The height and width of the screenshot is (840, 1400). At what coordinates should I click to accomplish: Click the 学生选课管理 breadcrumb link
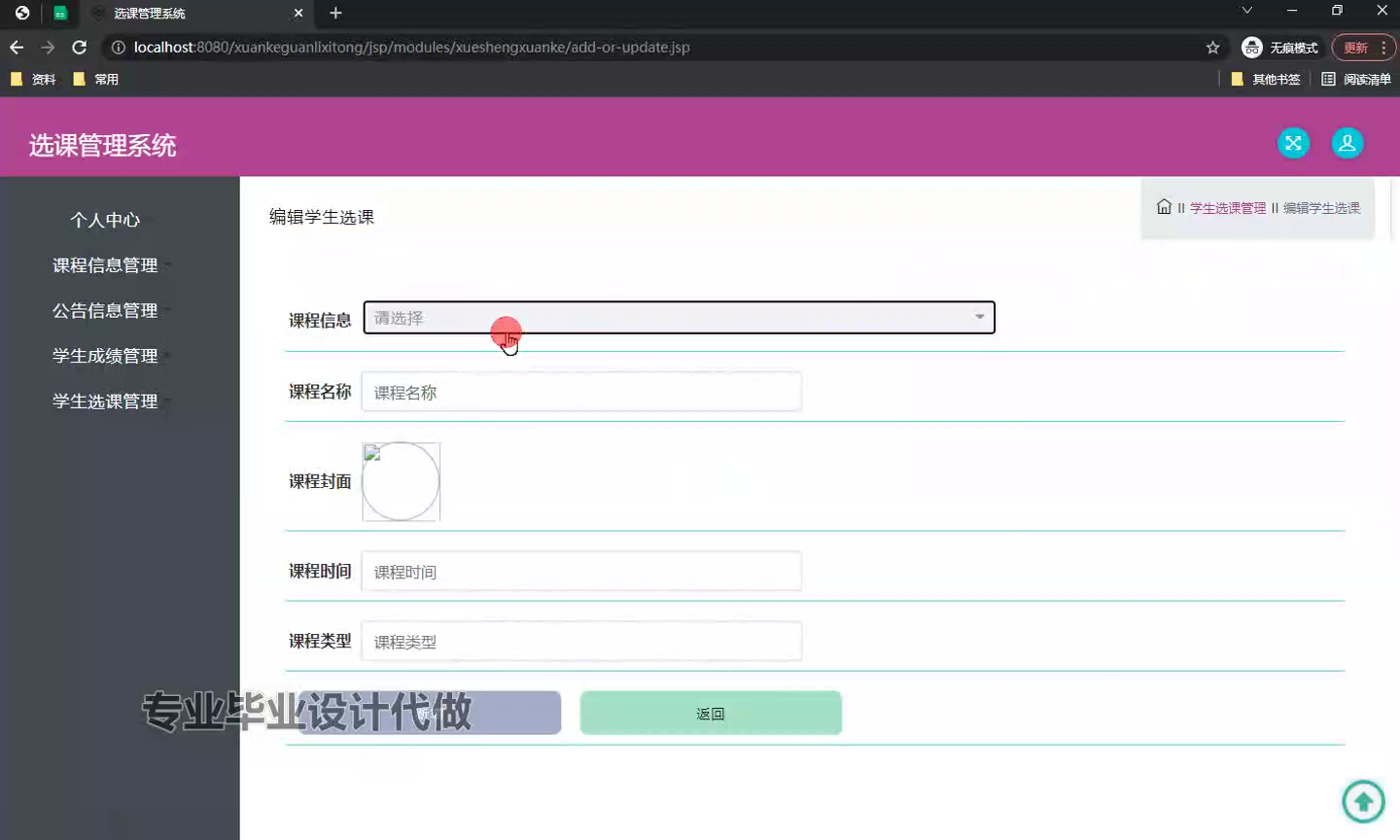(x=1228, y=208)
